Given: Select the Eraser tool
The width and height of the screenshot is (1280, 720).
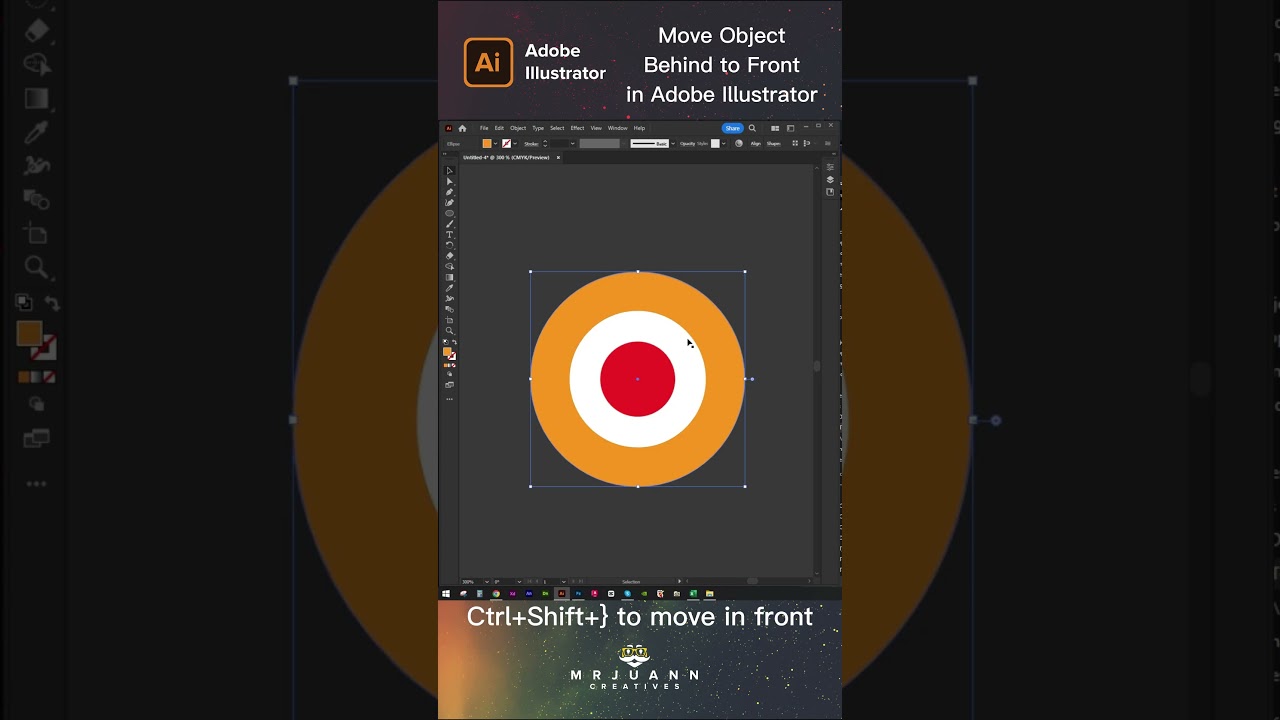Looking at the screenshot, I should [x=449, y=256].
